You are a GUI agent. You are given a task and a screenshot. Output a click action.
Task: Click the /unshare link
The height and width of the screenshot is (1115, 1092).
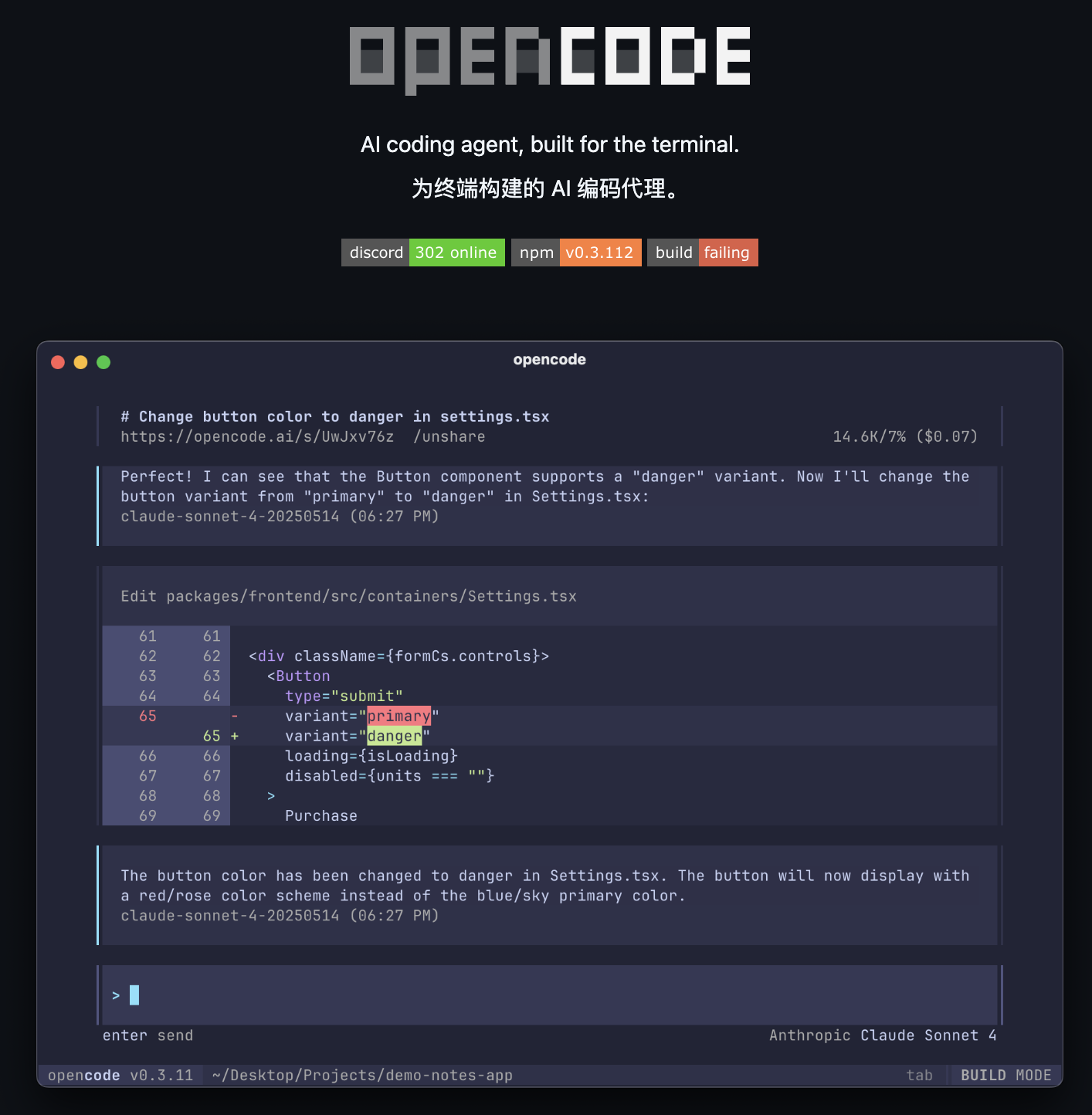449,436
